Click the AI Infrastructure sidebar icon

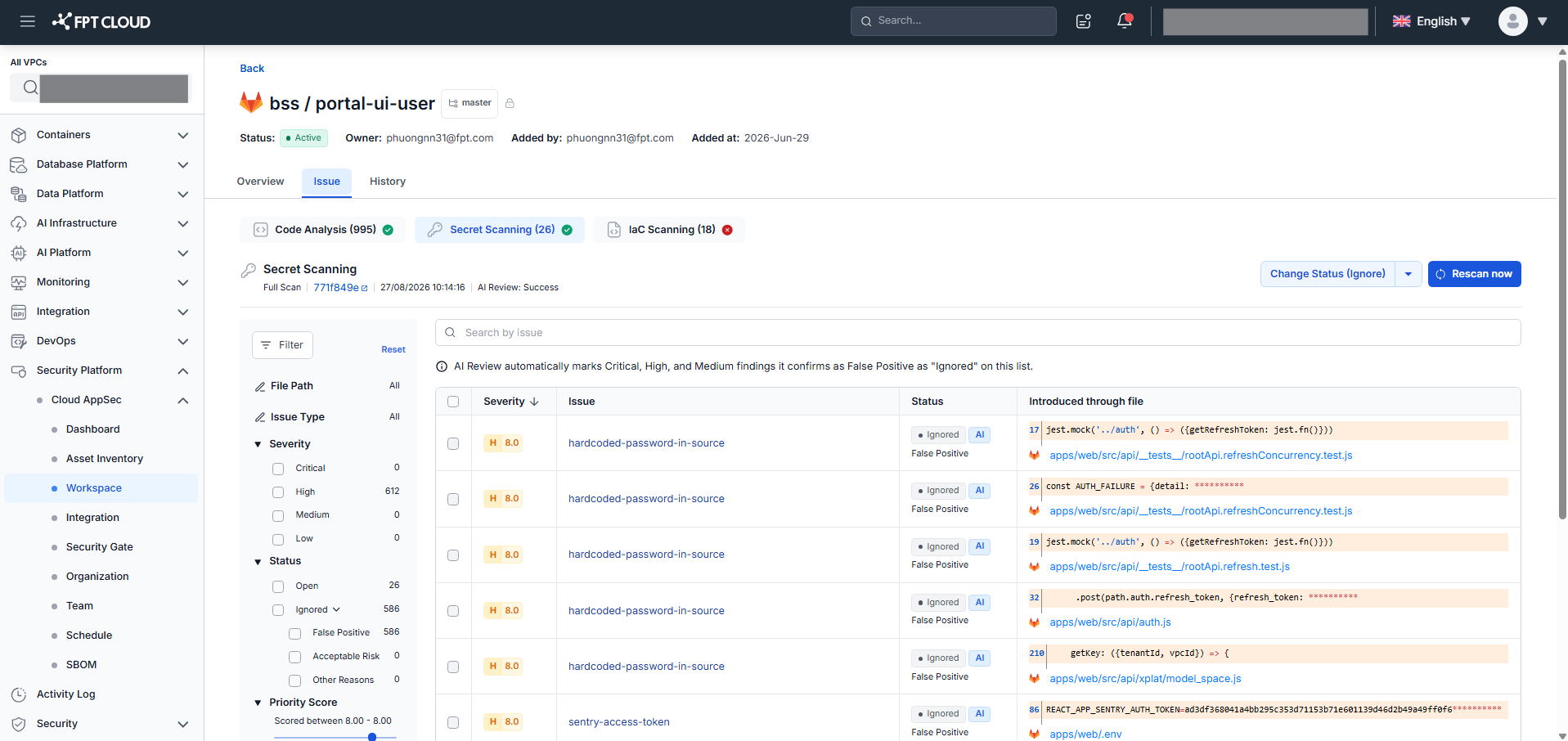point(19,223)
